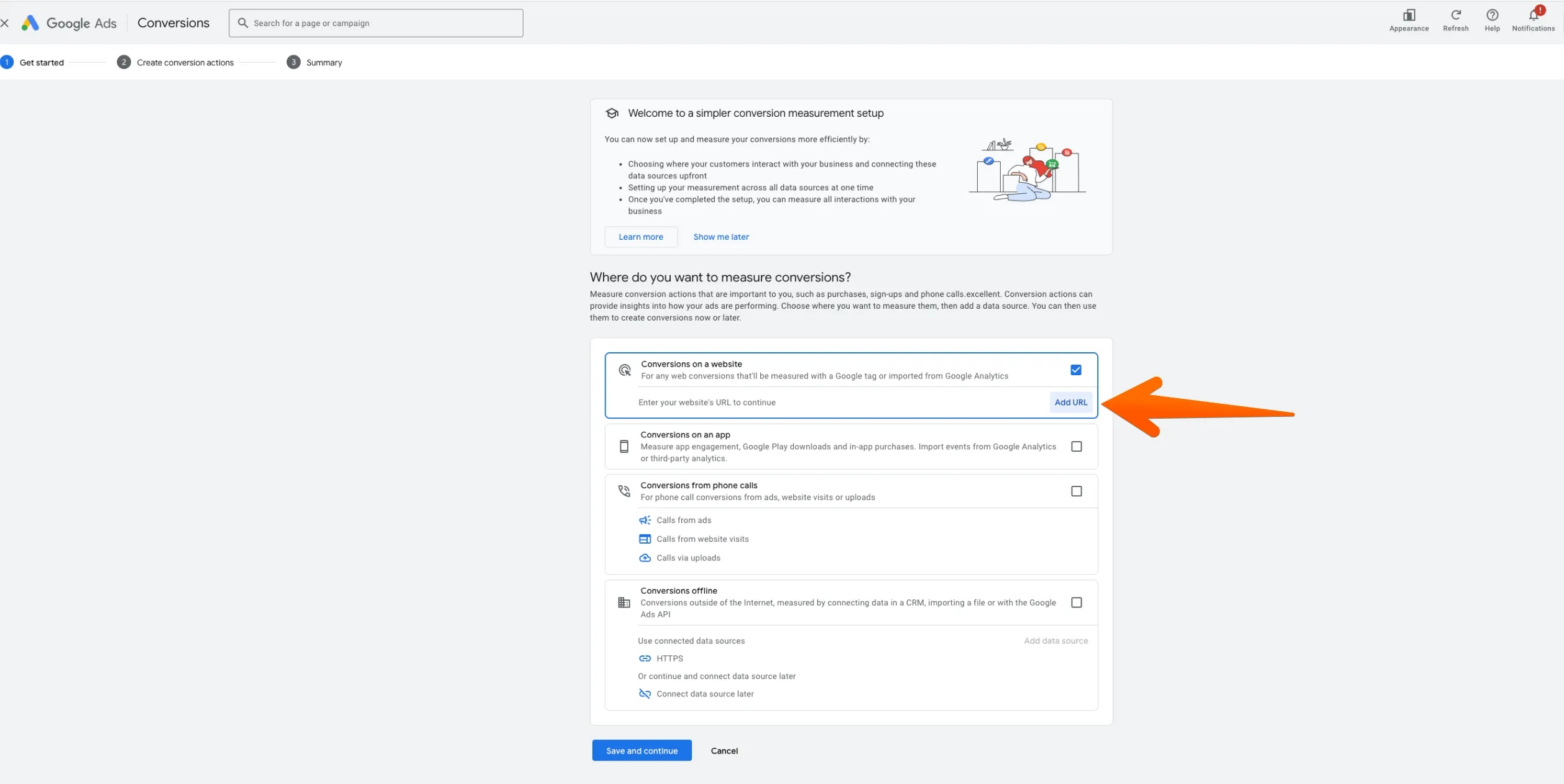
Task: Close the conversions setup with the X icon
Action: pos(4,23)
